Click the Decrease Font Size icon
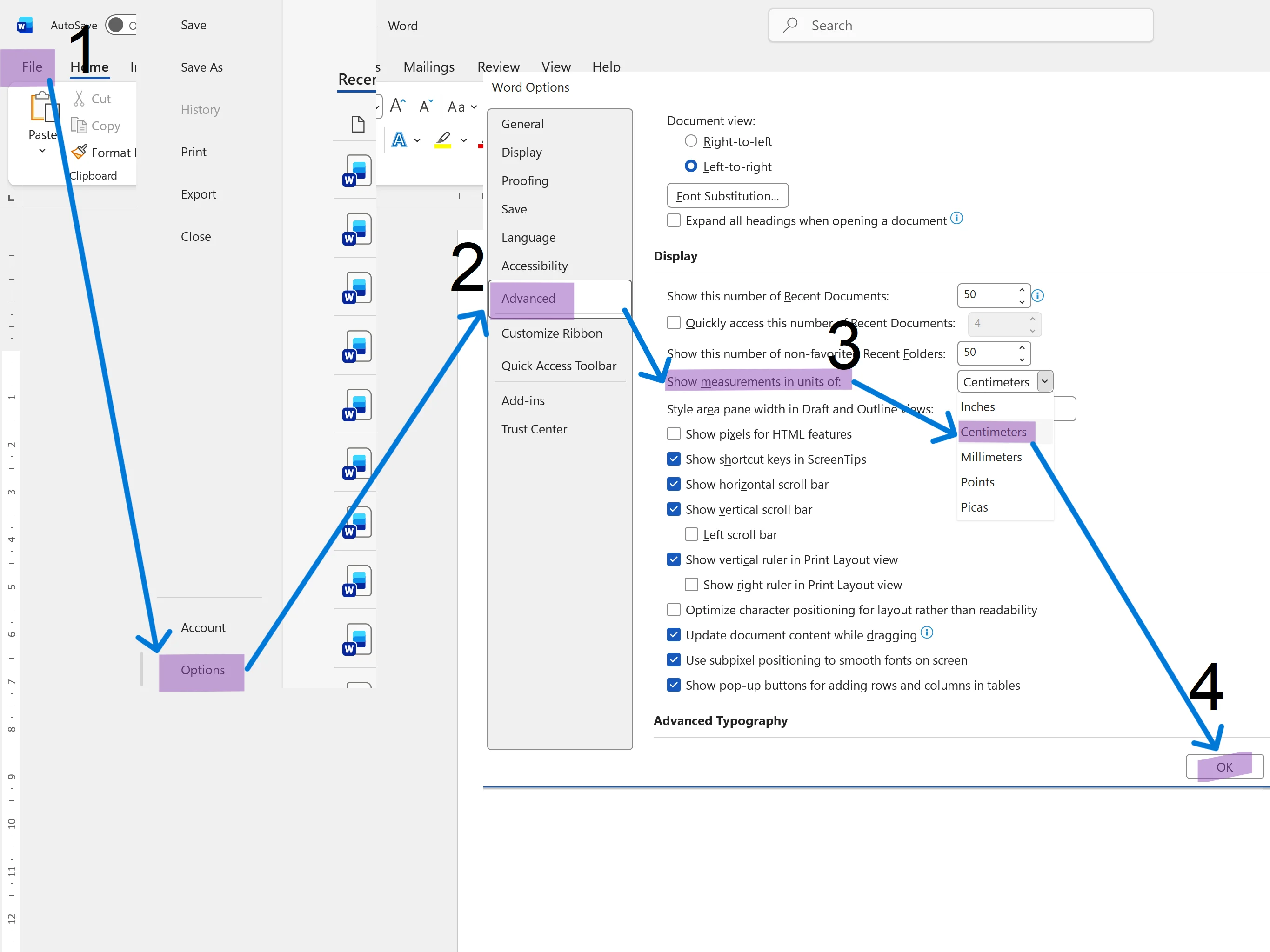Viewport: 1270px width, 952px height. 426,106
